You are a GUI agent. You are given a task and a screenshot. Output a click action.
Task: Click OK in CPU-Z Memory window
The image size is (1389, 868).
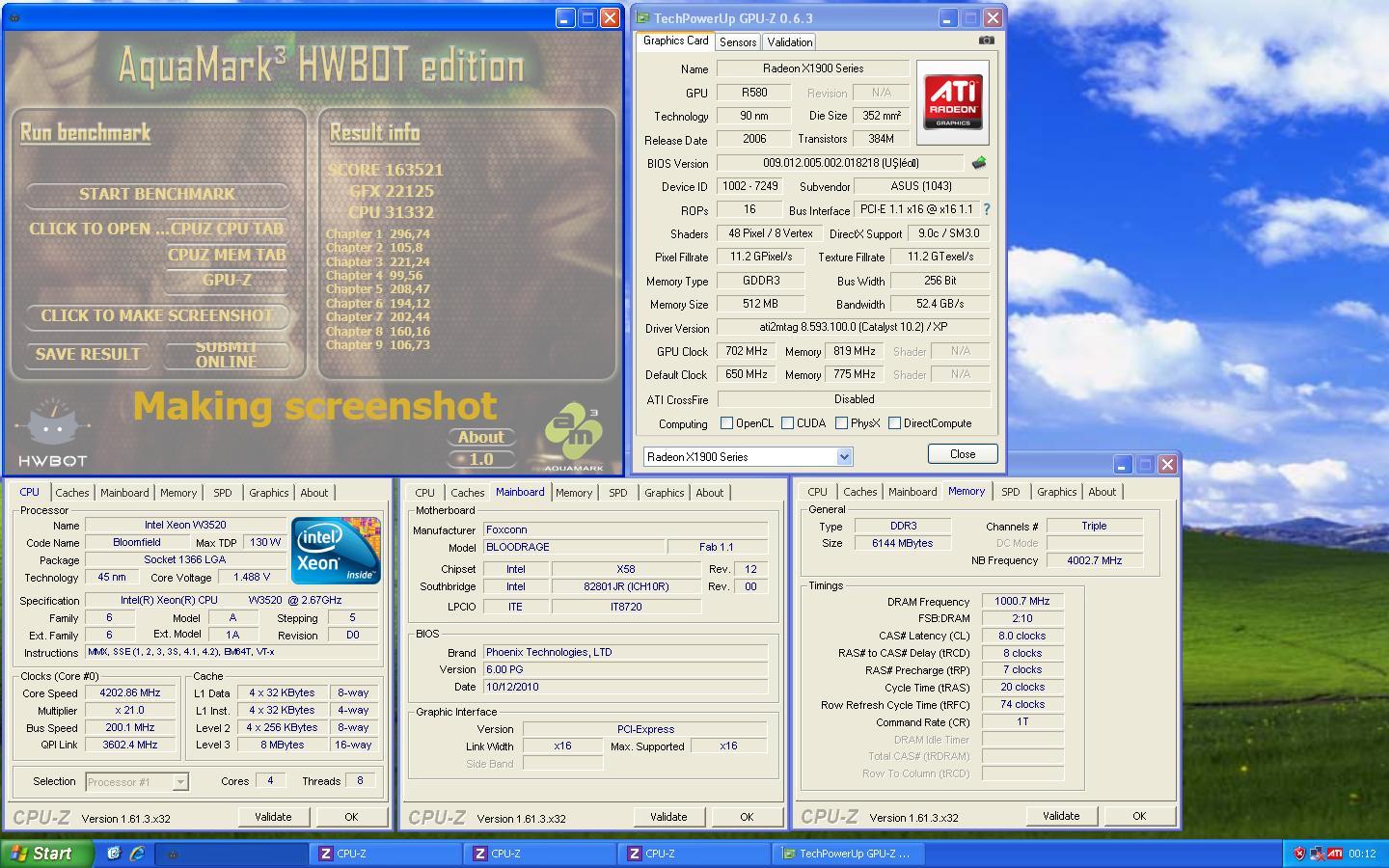click(1139, 816)
